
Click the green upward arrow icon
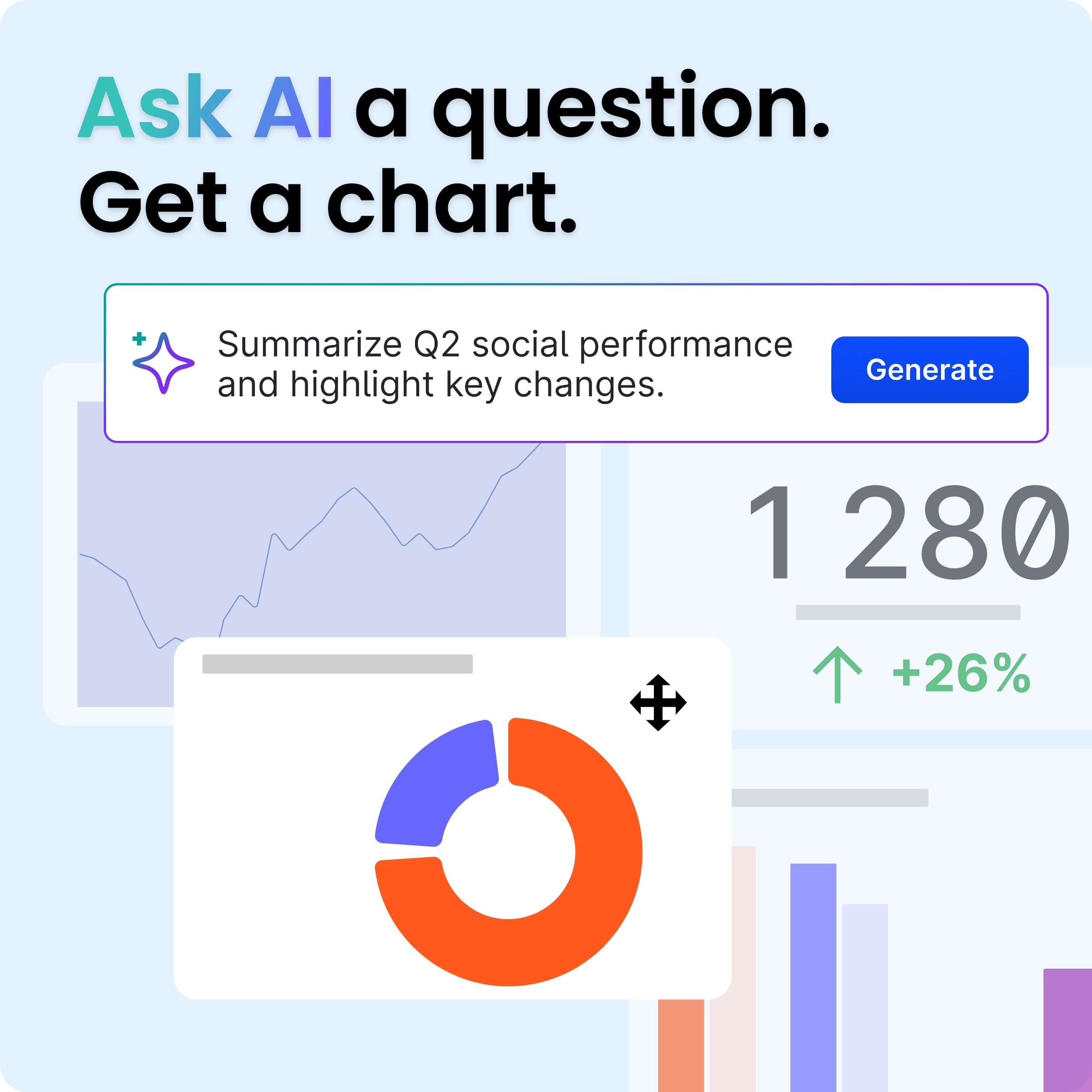[x=838, y=675]
